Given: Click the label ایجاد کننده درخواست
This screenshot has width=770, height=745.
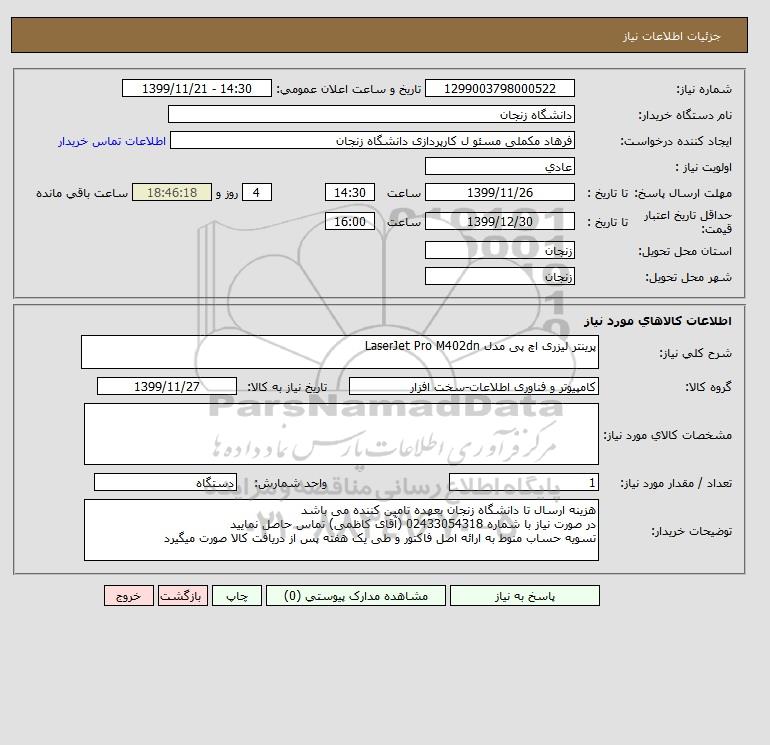Looking at the screenshot, I should pyautogui.click(x=676, y=141).
